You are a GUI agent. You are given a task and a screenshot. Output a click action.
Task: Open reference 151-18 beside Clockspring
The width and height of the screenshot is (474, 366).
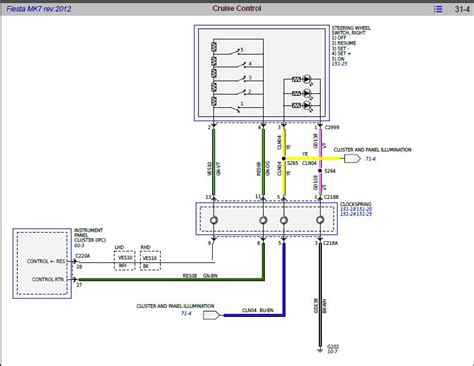pyautogui.click(x=348, y=209)
